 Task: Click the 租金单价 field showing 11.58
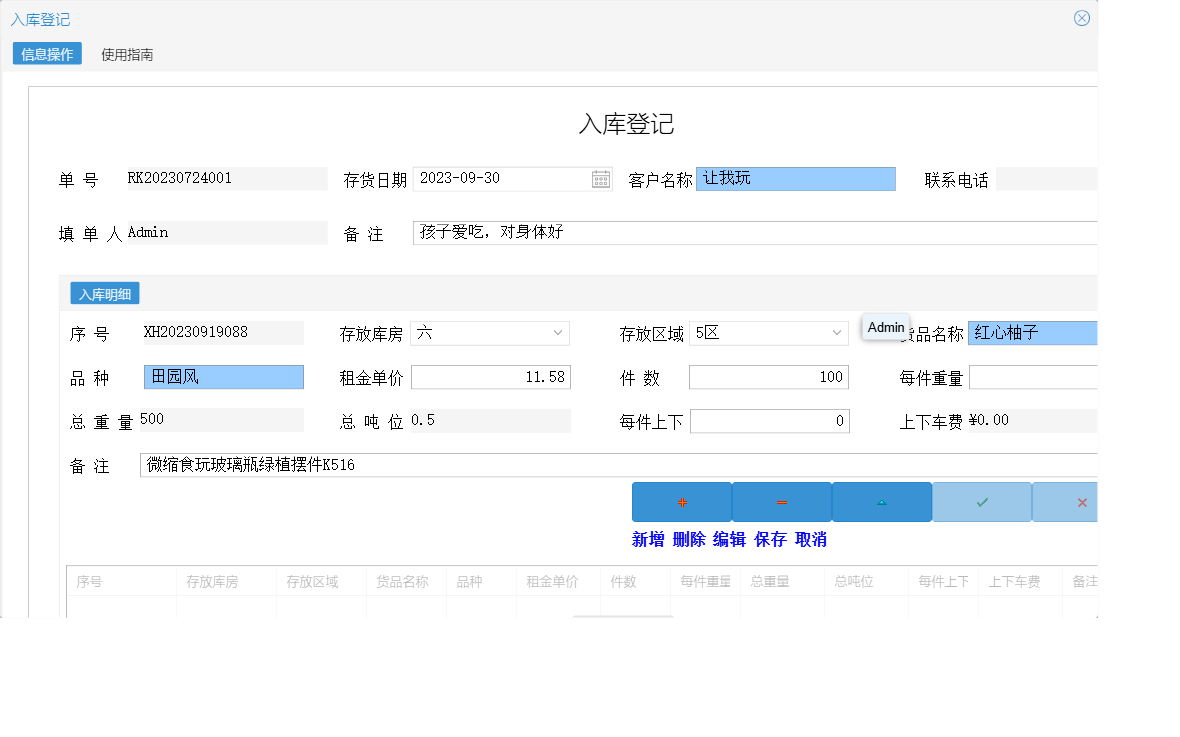click(x=490, y=377)
